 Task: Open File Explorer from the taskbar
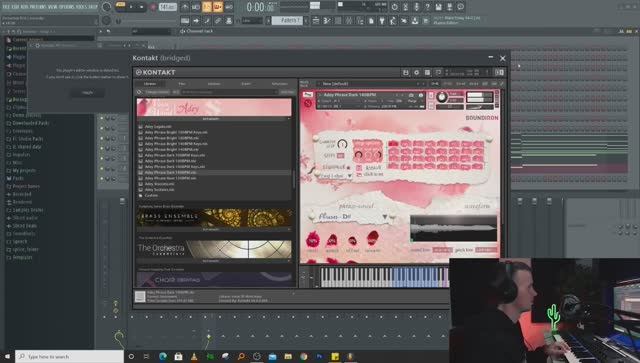click(x=288, y=356)
